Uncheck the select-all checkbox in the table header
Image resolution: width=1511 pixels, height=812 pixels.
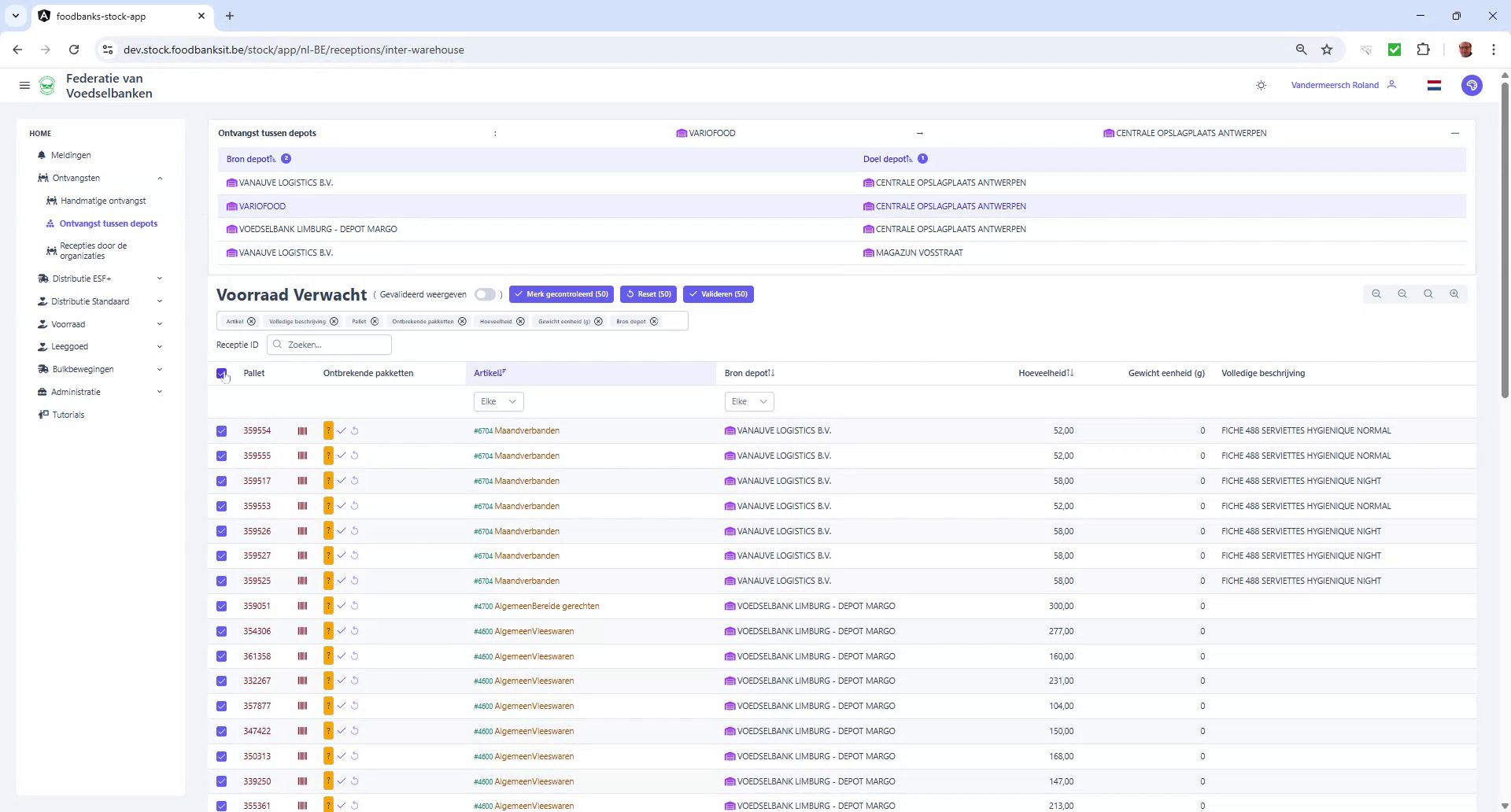tap(221, 373)
